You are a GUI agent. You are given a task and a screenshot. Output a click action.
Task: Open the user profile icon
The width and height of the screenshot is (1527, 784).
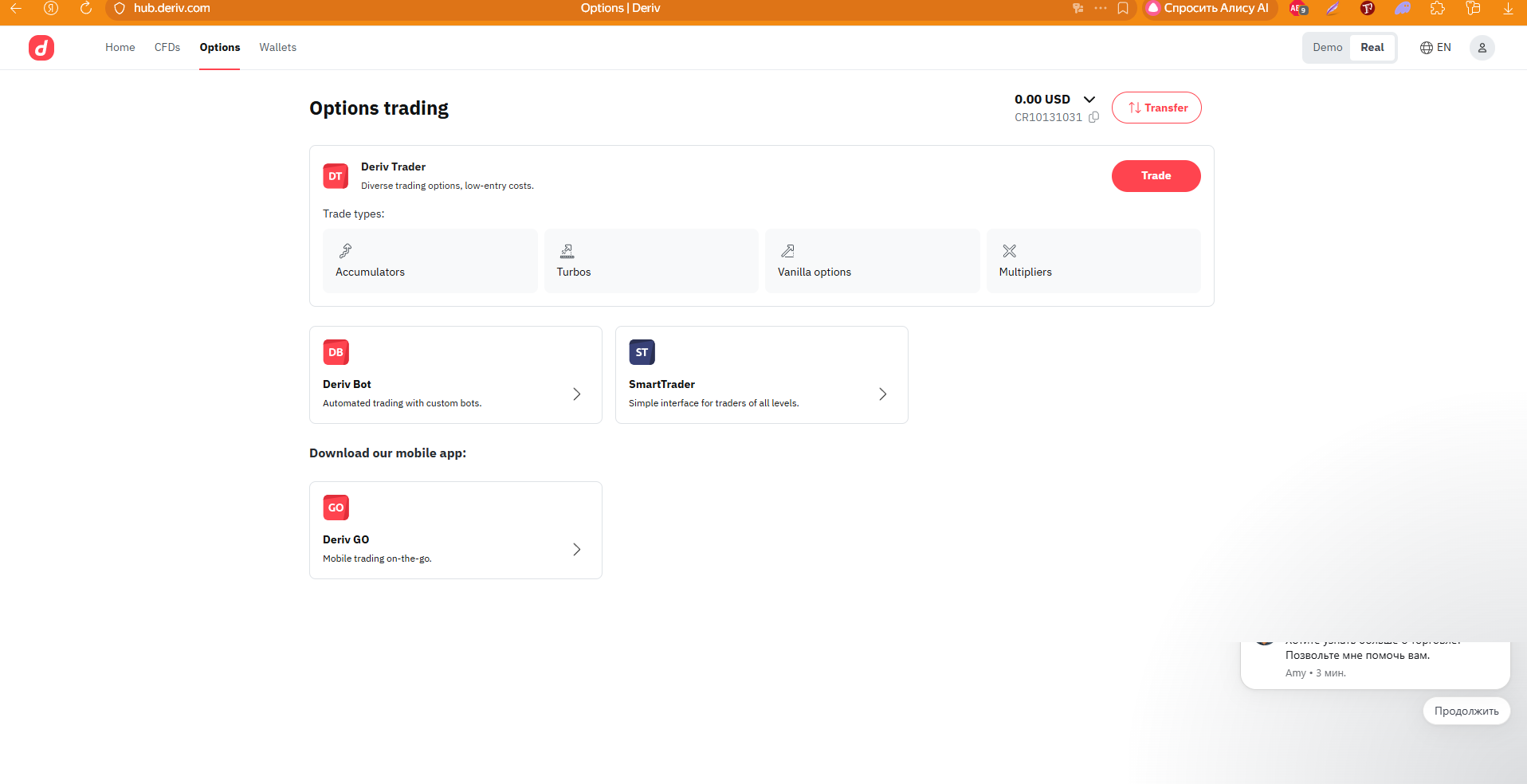click(1482, 48)
